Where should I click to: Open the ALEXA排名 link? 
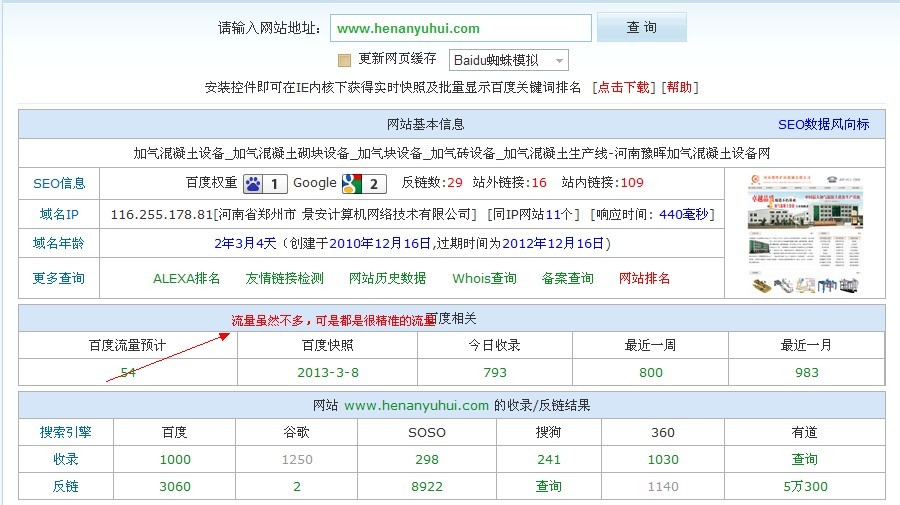click(187, 278)
